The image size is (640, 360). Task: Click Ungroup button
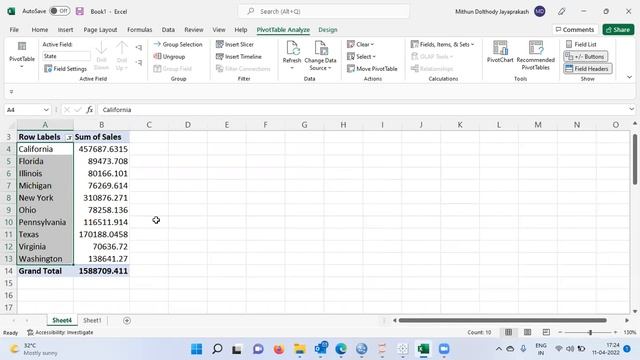click(x=169, y=56)
